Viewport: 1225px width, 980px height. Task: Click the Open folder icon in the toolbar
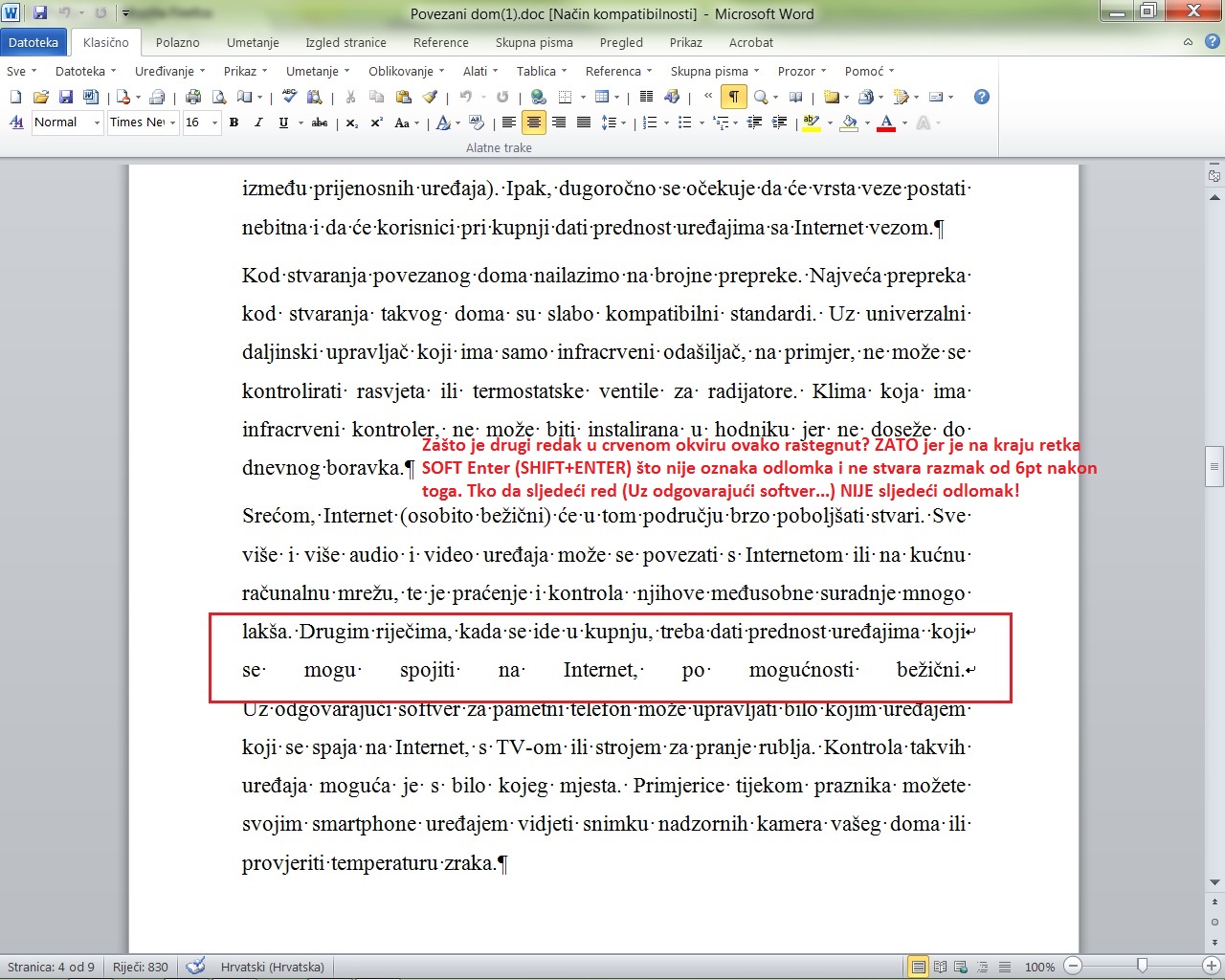coord(40,97)
